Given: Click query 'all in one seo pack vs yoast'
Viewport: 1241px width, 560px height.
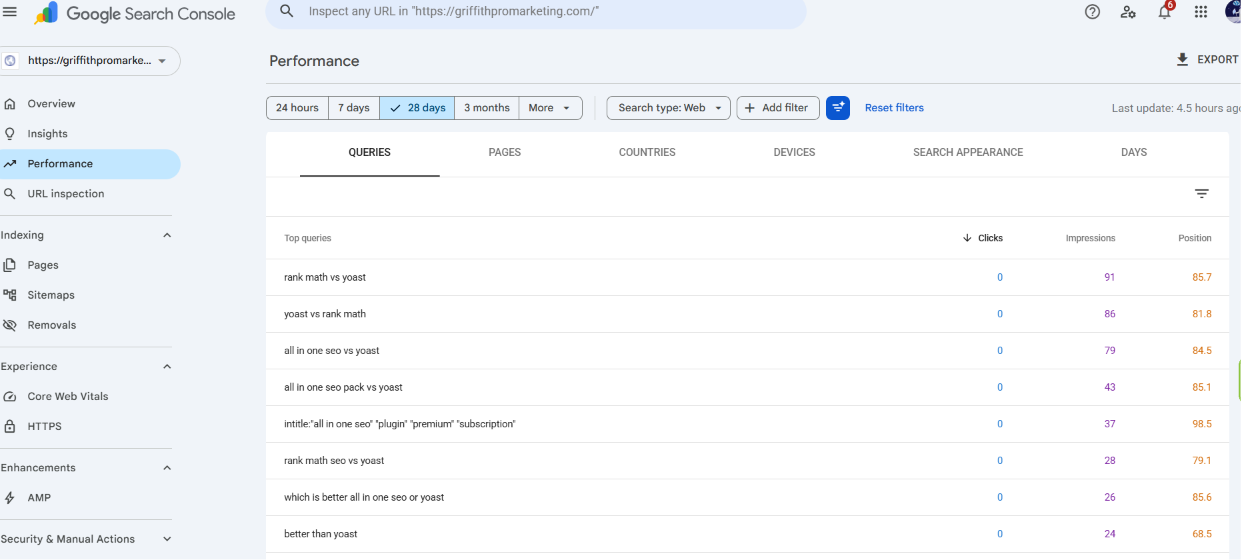Looking at the screenshot, I should 343,388.
